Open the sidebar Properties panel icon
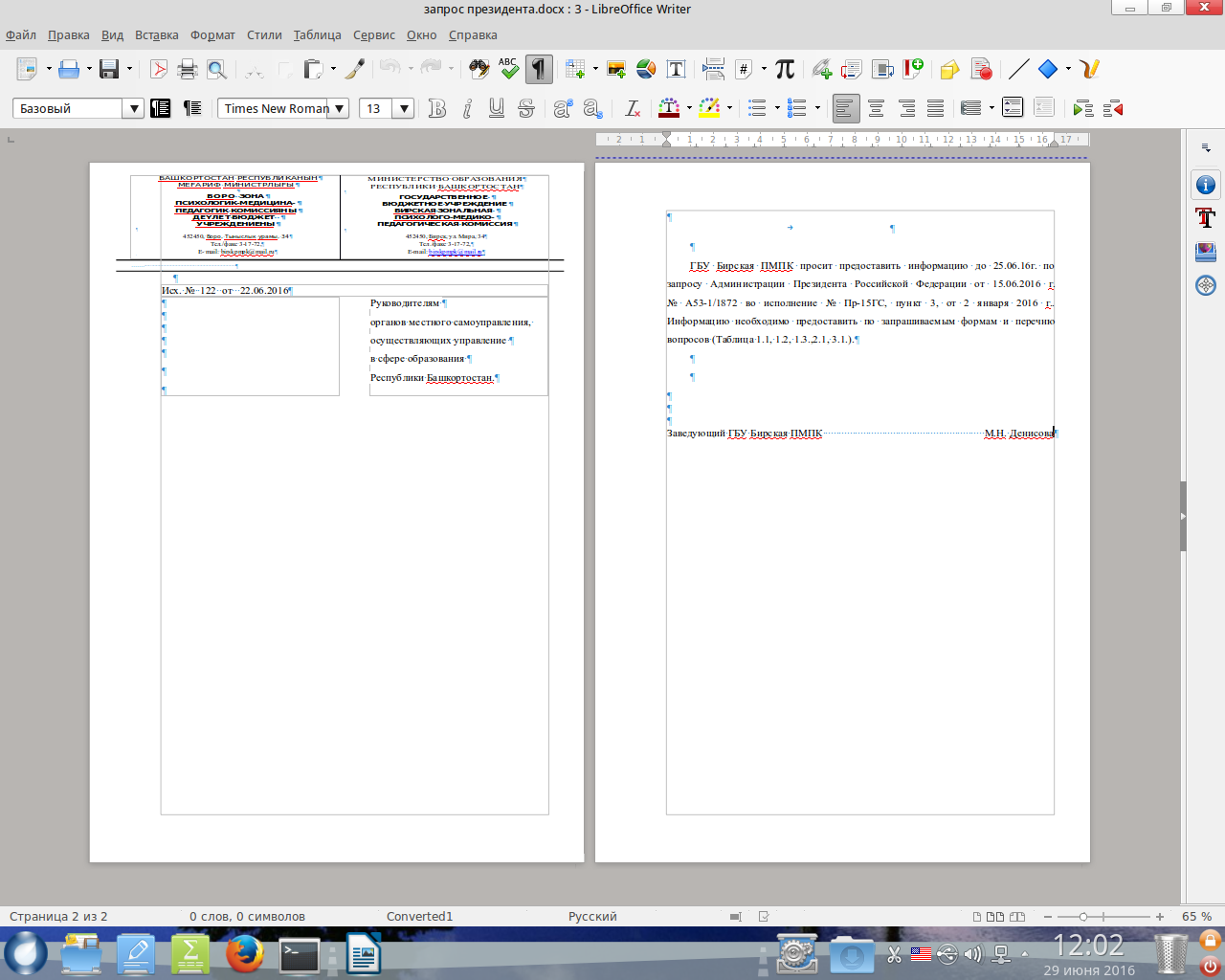1225x980 pixels. (x=1205, y=185)
